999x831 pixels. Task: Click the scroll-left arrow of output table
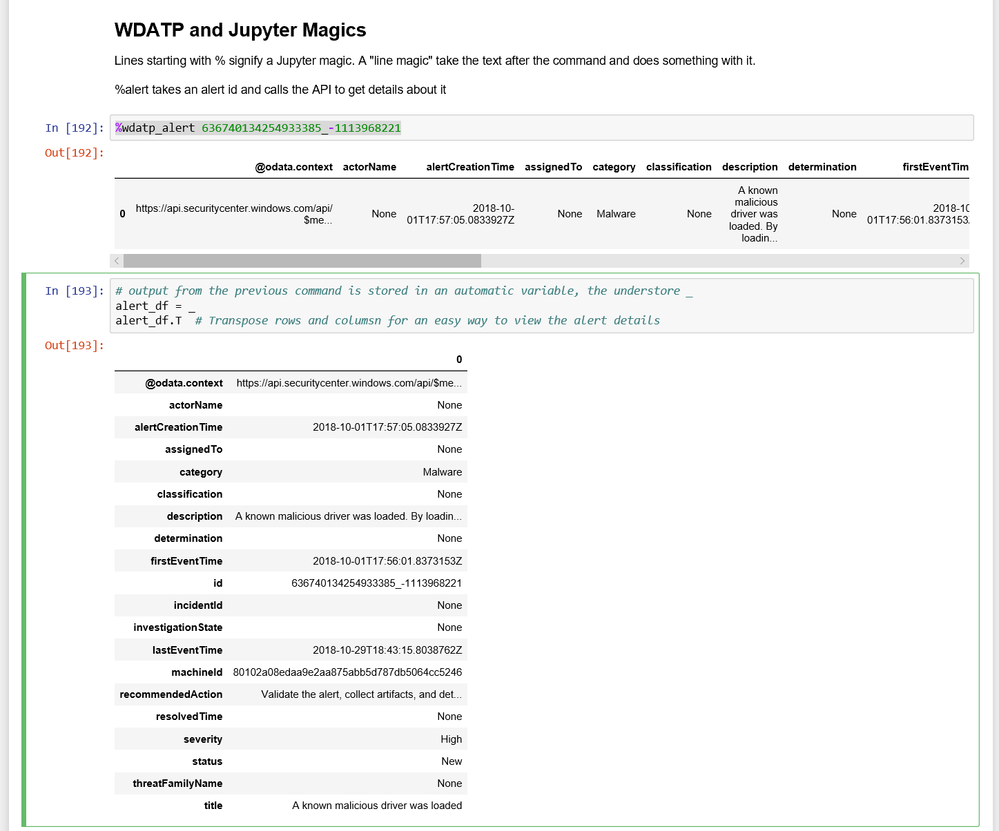pyautogui.click(x=117, y=261)
